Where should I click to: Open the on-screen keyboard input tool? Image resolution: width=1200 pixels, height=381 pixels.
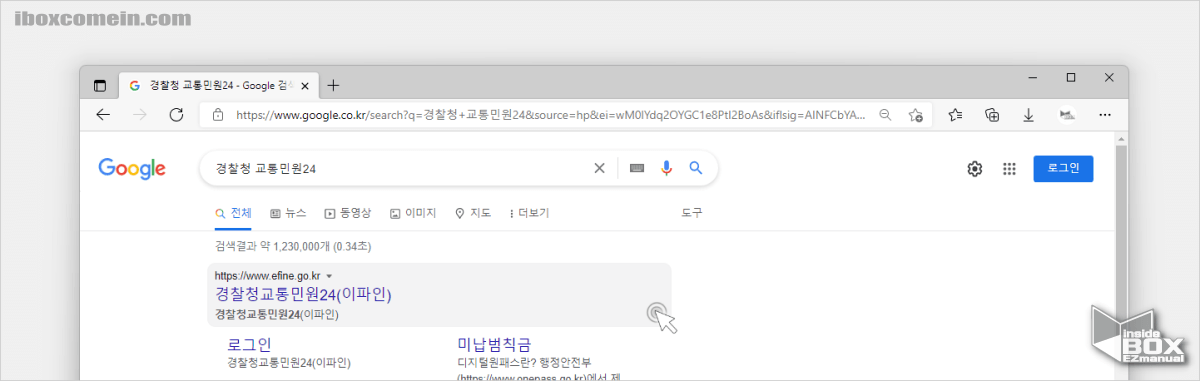tap(638, 168)
